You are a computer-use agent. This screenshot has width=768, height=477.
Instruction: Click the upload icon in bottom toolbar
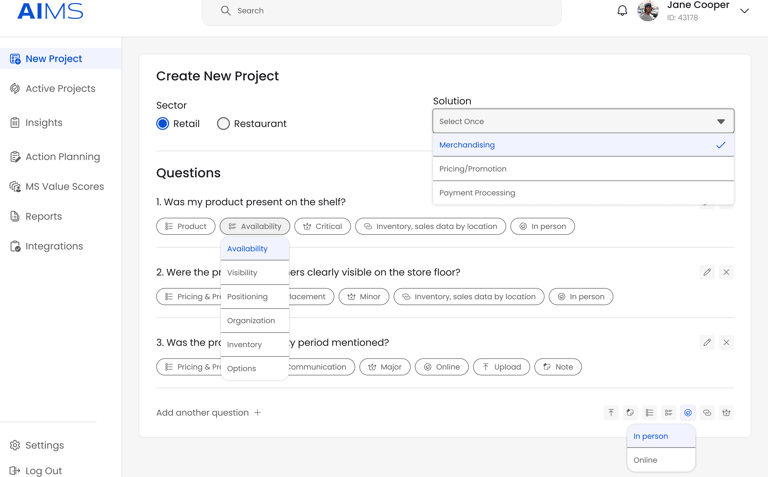click(x=611, y=412)
